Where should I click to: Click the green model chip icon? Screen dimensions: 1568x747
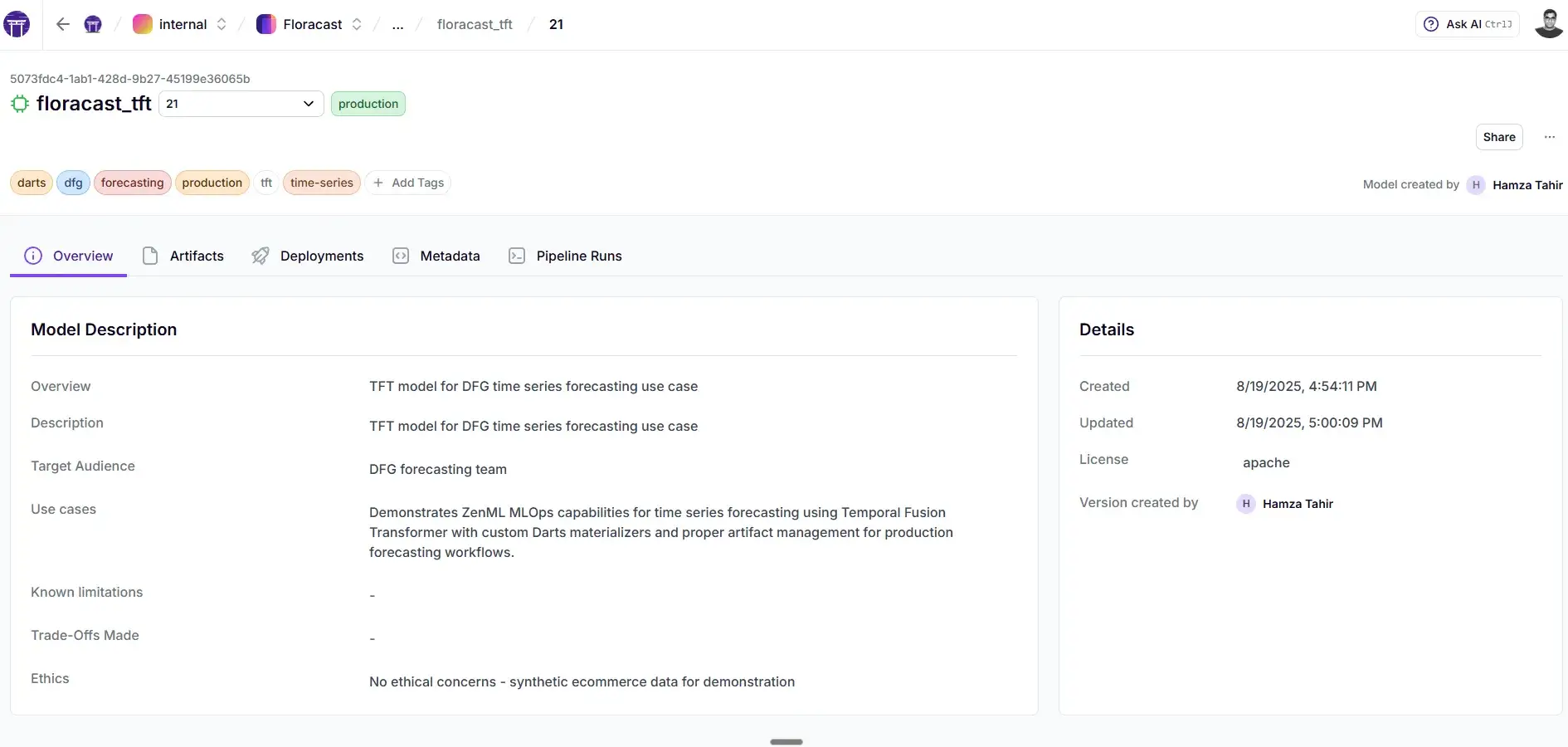point(20,104)
